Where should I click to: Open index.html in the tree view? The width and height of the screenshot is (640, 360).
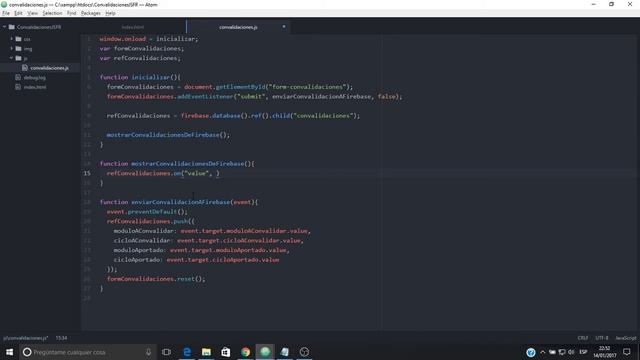click(x=35, y=87)
